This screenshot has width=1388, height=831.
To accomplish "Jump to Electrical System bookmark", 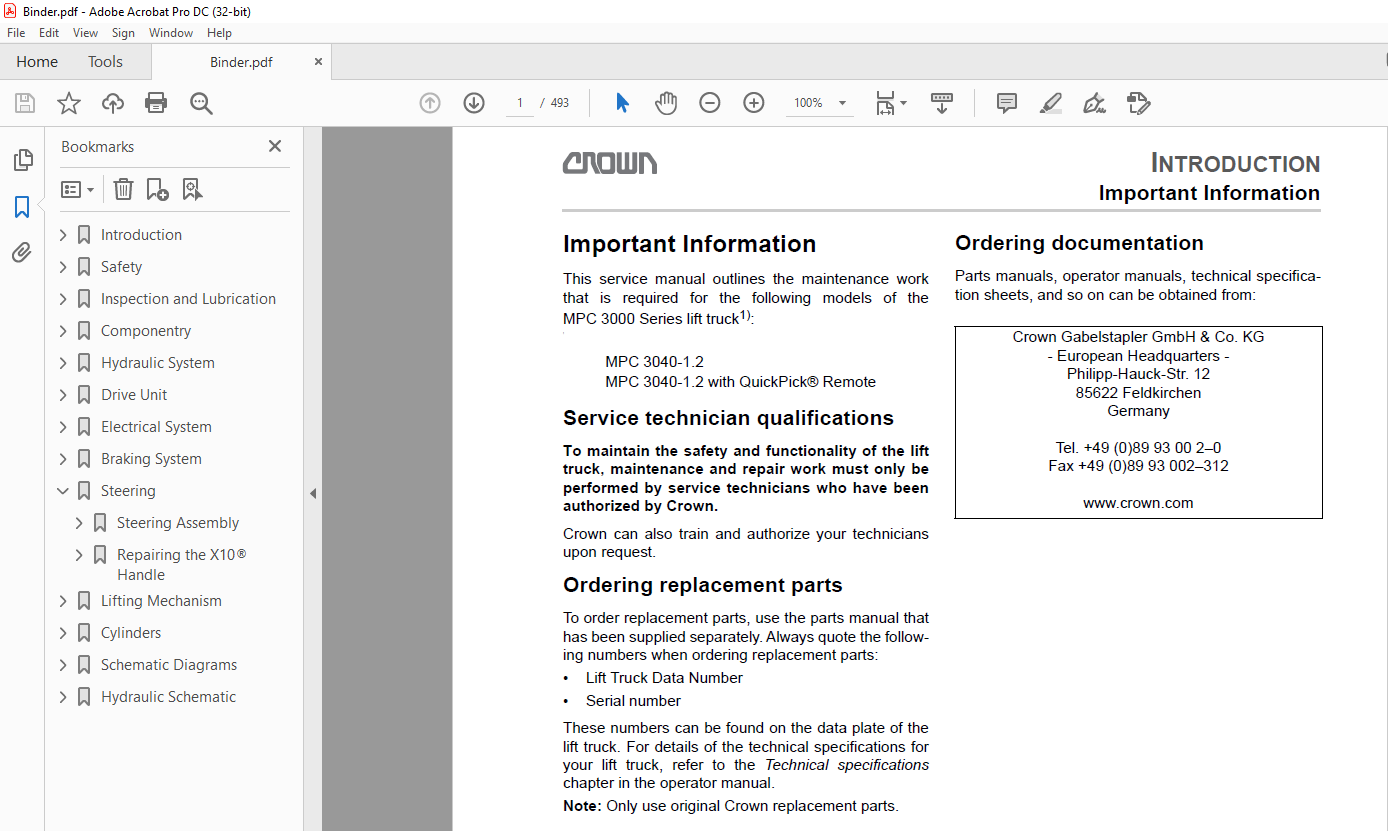I will point(156,427).
